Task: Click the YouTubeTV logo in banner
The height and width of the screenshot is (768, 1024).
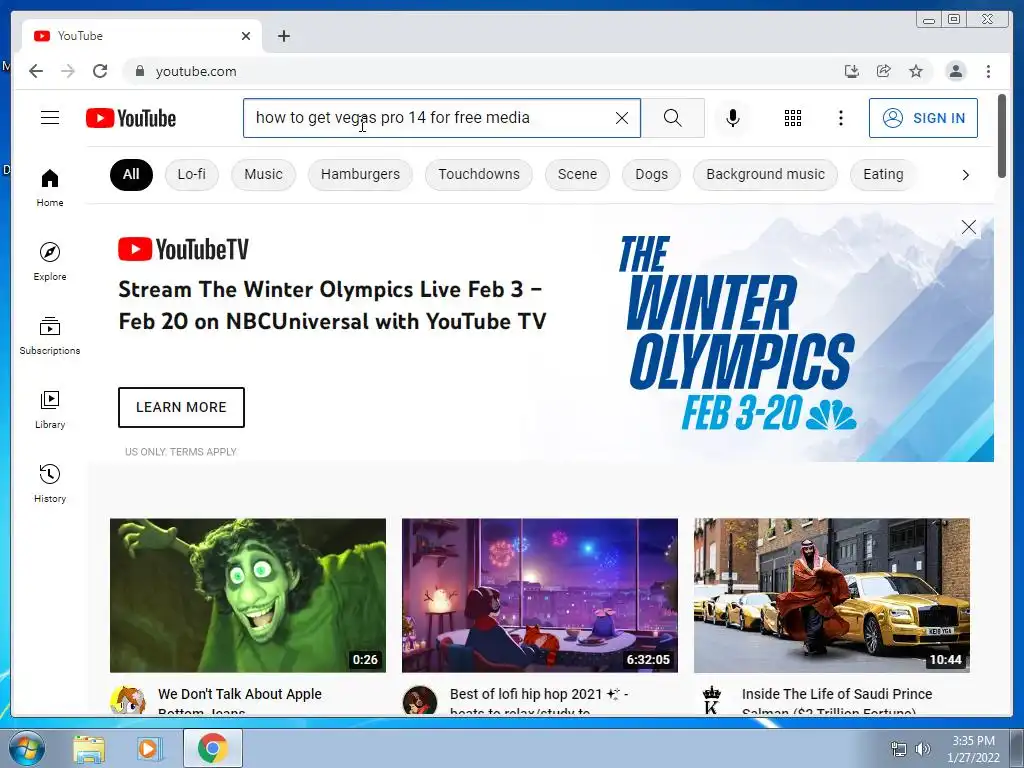Action: (184, 249)
